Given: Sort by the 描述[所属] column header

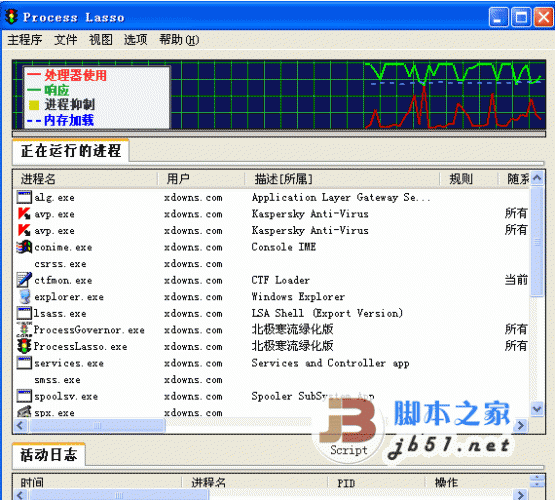Looking at the screenshot, I should pyautogui.click(x=342, y=179).
